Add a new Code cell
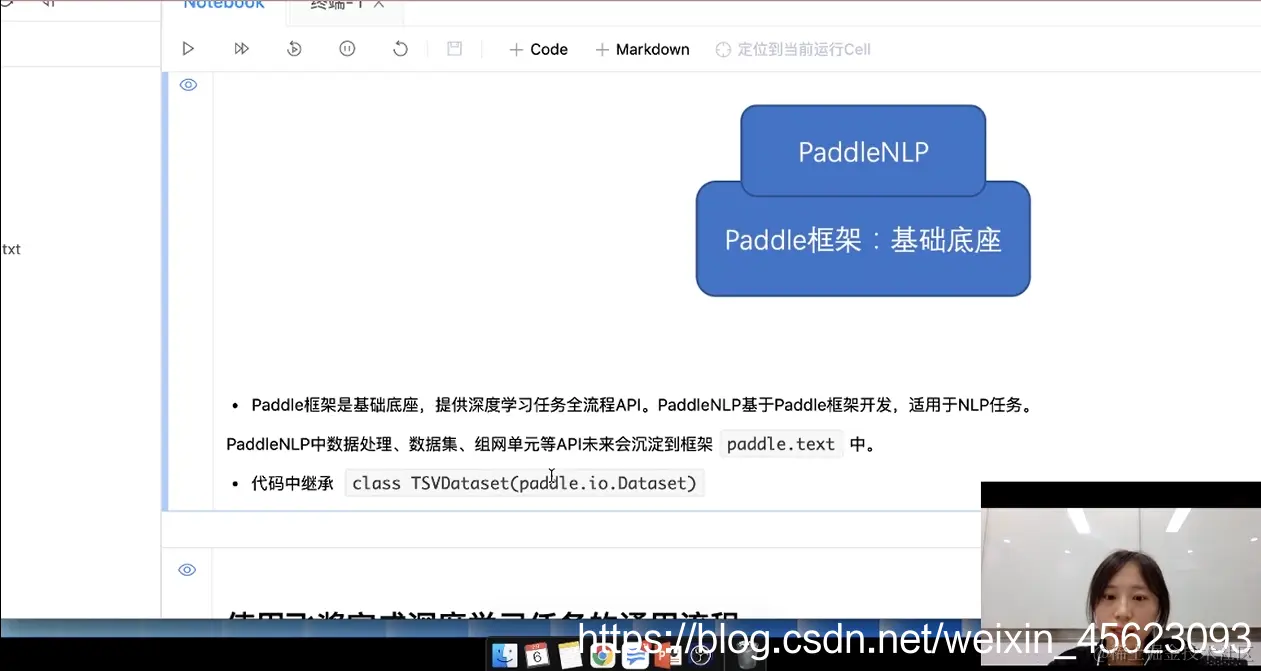The height and width of the screenshot is (671, 1261). (x=538, y=49)
